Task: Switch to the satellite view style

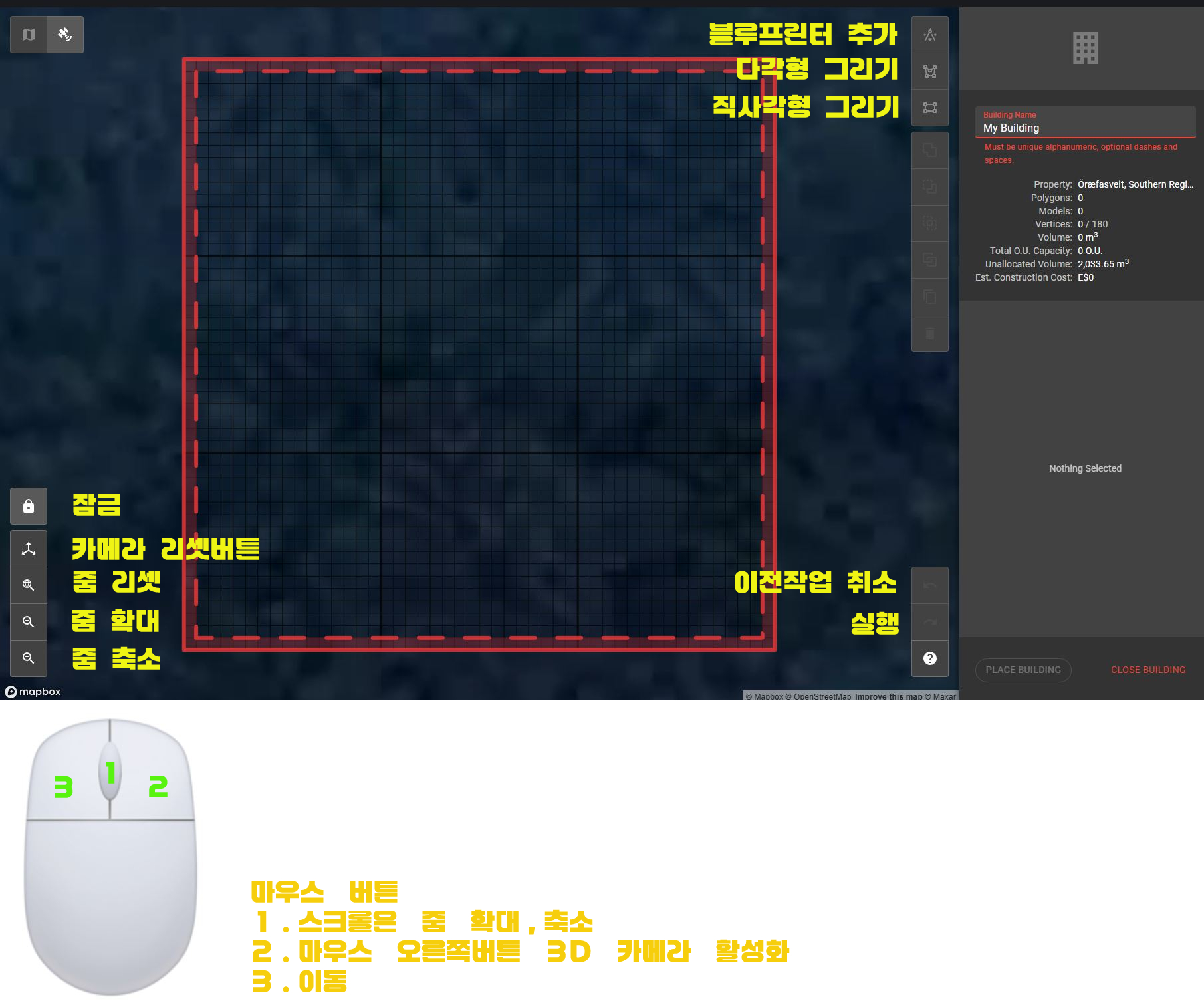Action: point(65,35)
